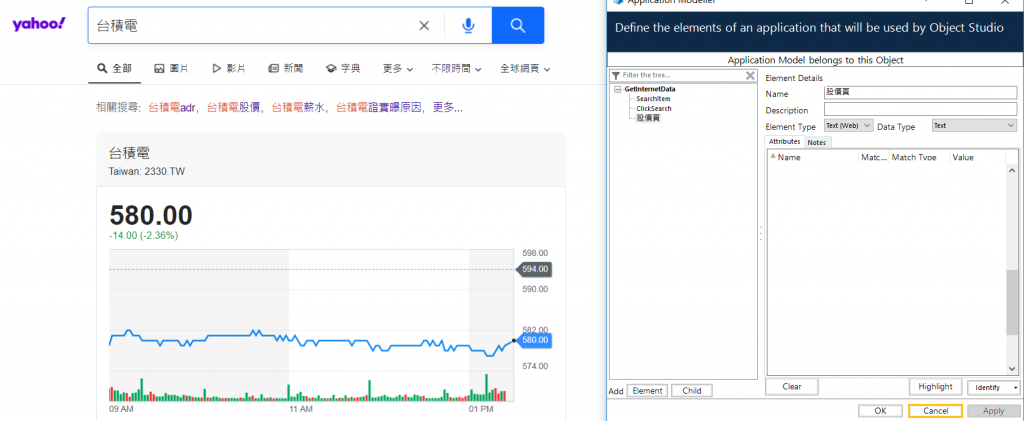This screenshot has height=421, width=1024.
Task: Click the 01 PM label on chart axis
Action: click(x=481, y=409)
